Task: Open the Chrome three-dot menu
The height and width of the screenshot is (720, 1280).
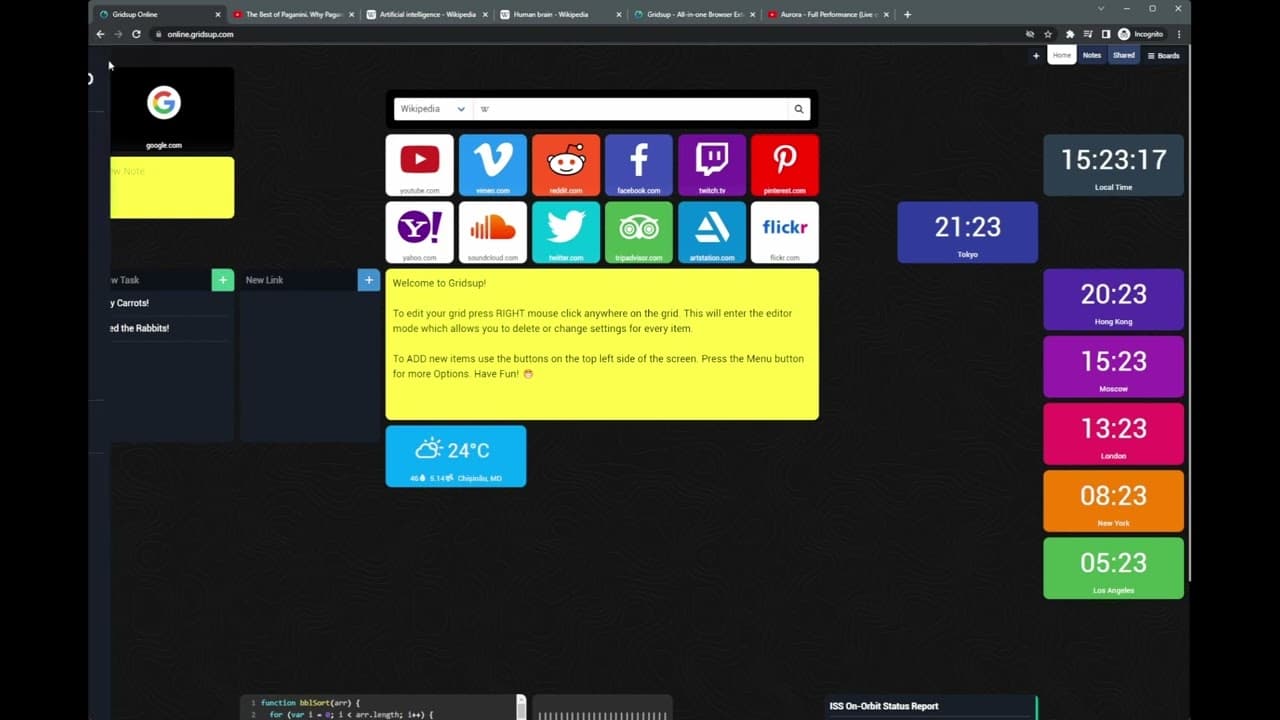Action: [1179, 34]
